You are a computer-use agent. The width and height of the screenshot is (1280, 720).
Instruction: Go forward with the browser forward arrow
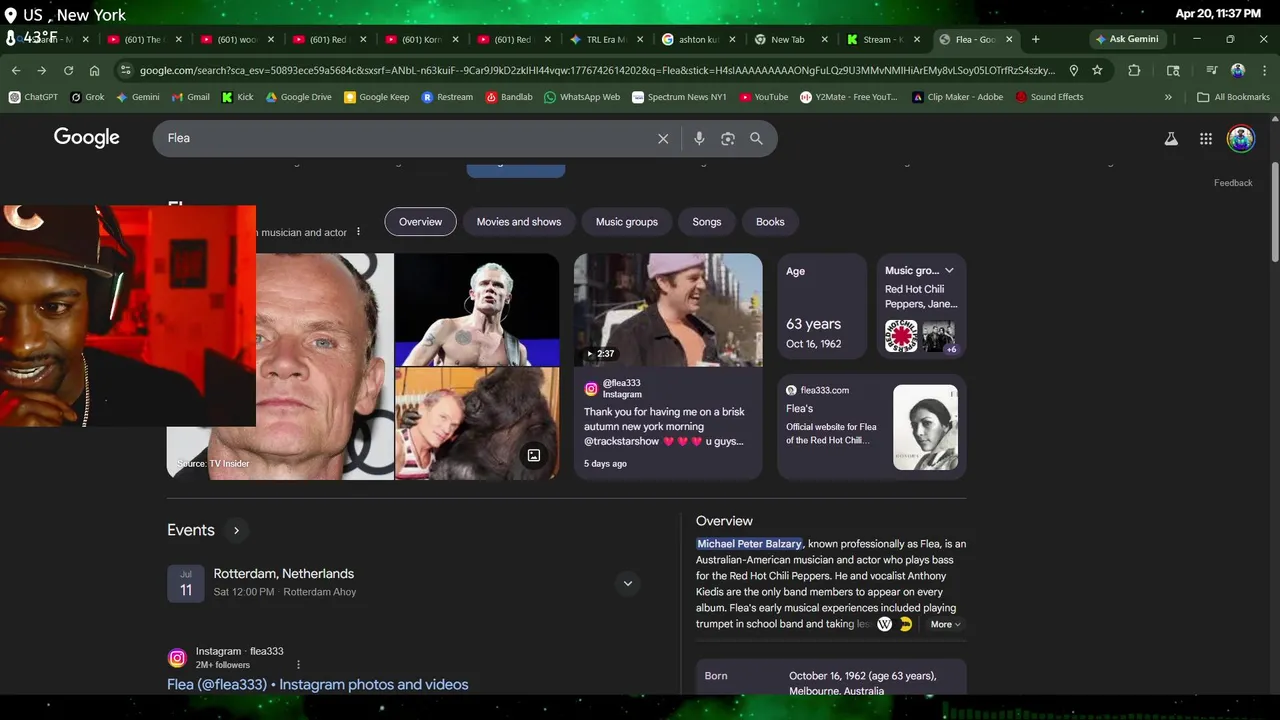[x=41, y=70]
